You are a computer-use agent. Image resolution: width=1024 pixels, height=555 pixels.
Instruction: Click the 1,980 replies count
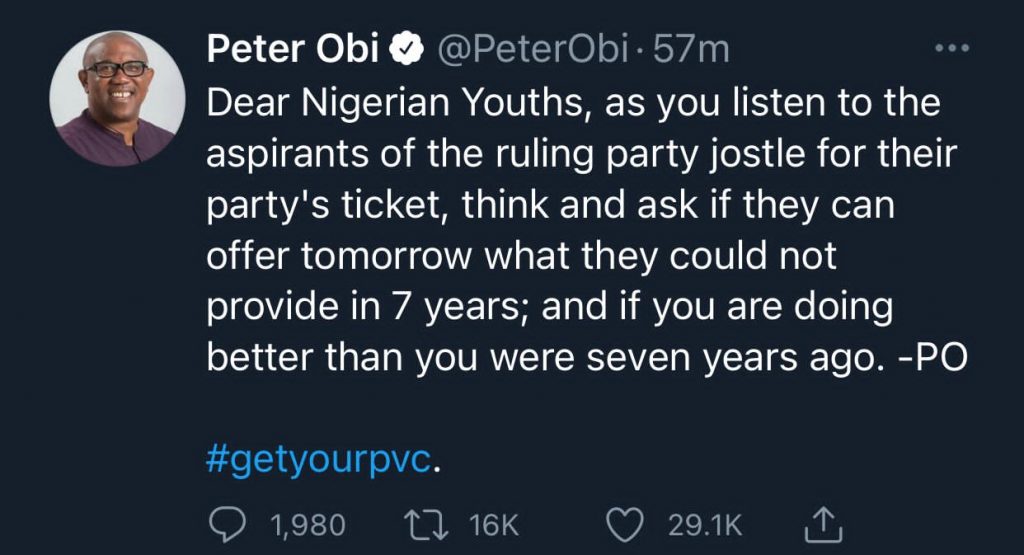tap(307, 525)
